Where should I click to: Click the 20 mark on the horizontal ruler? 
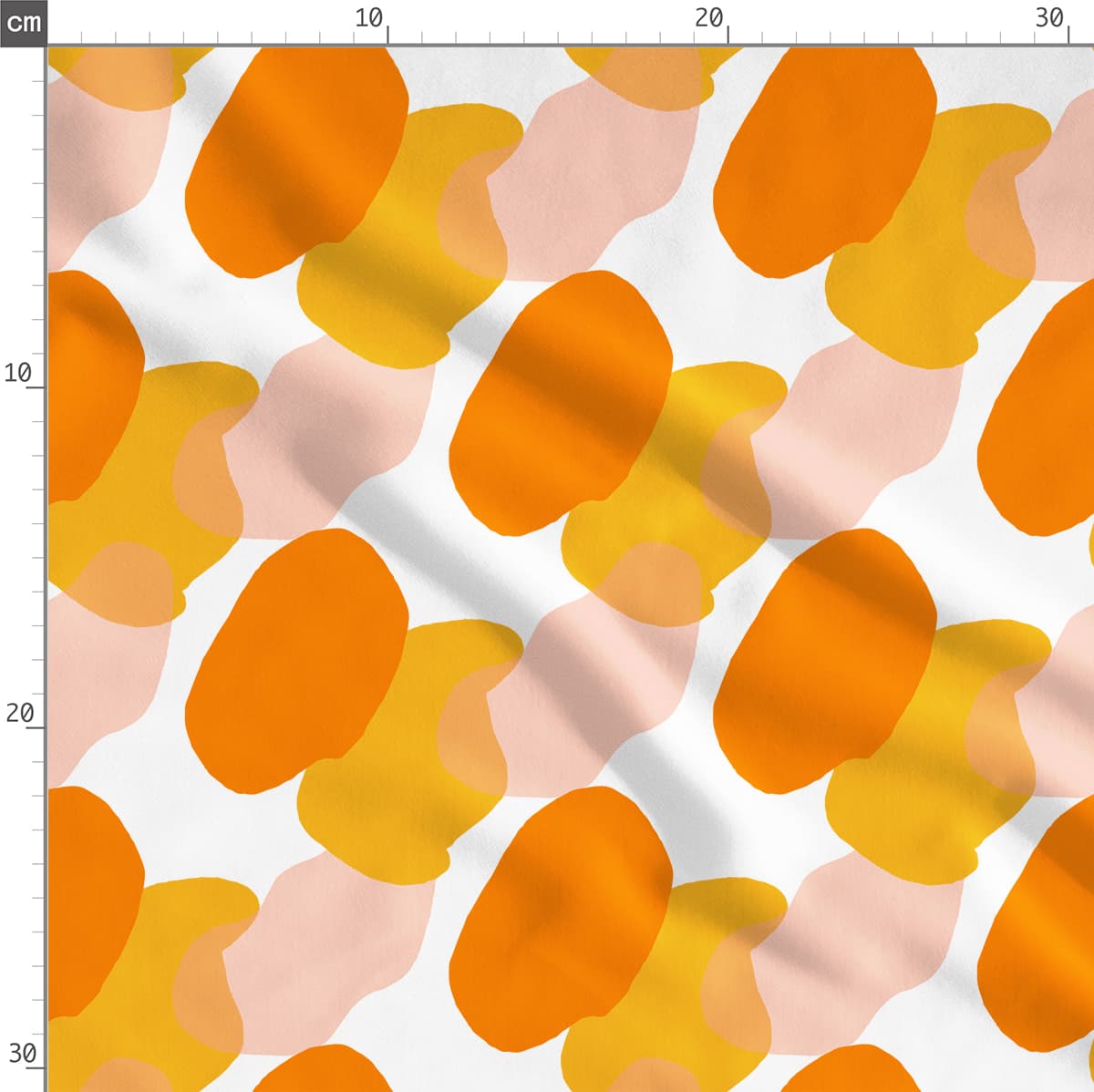(708, 18)
